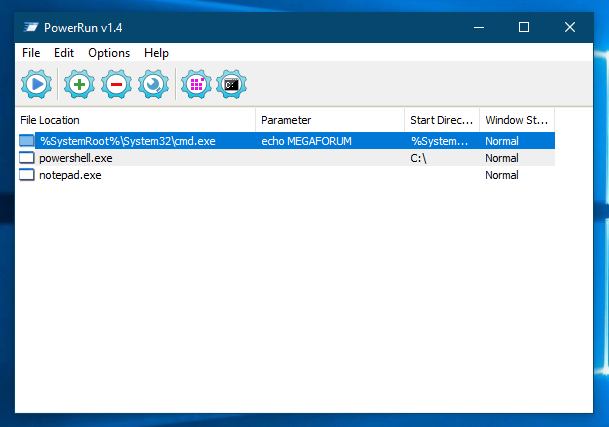Close the PowerRun window

(570, 27)
